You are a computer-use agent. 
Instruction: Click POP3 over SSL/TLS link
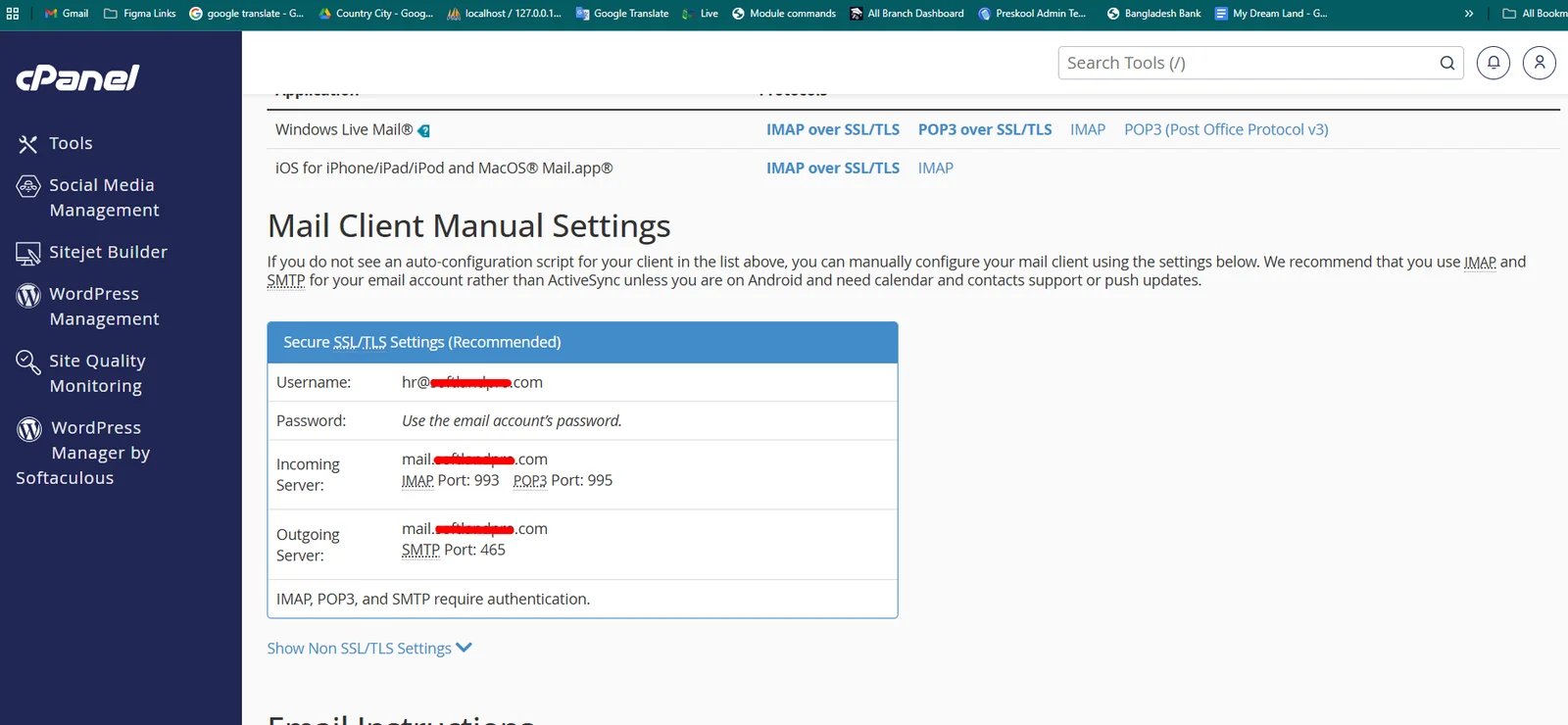(x=984, y=129)
